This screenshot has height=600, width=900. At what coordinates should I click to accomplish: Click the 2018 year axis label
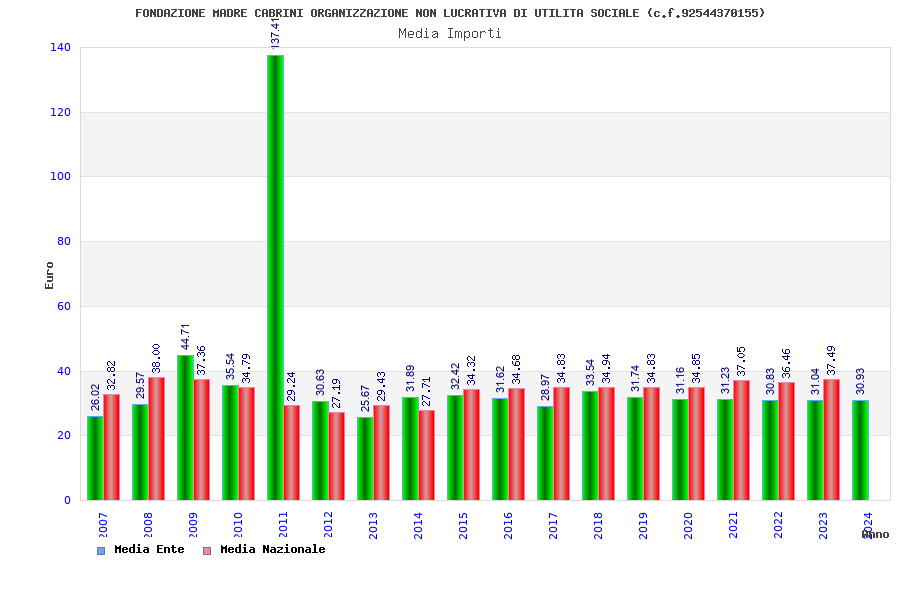[x=599, y=525]
